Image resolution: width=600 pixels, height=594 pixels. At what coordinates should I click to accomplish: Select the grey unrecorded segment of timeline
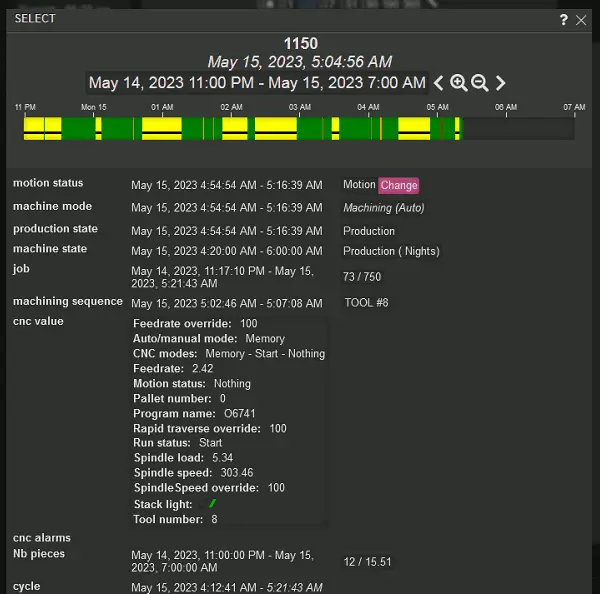pos(518,128)
